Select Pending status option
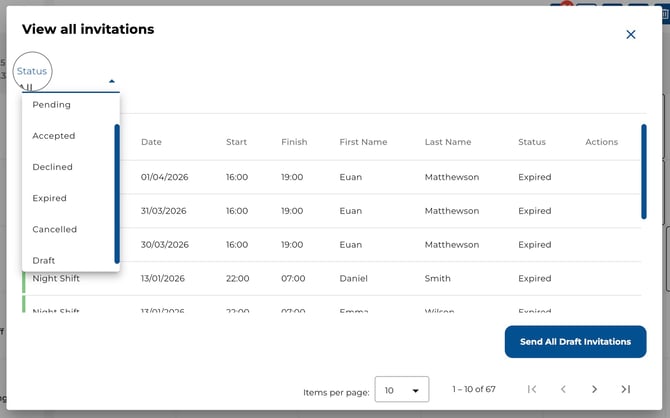 [51, 105]
